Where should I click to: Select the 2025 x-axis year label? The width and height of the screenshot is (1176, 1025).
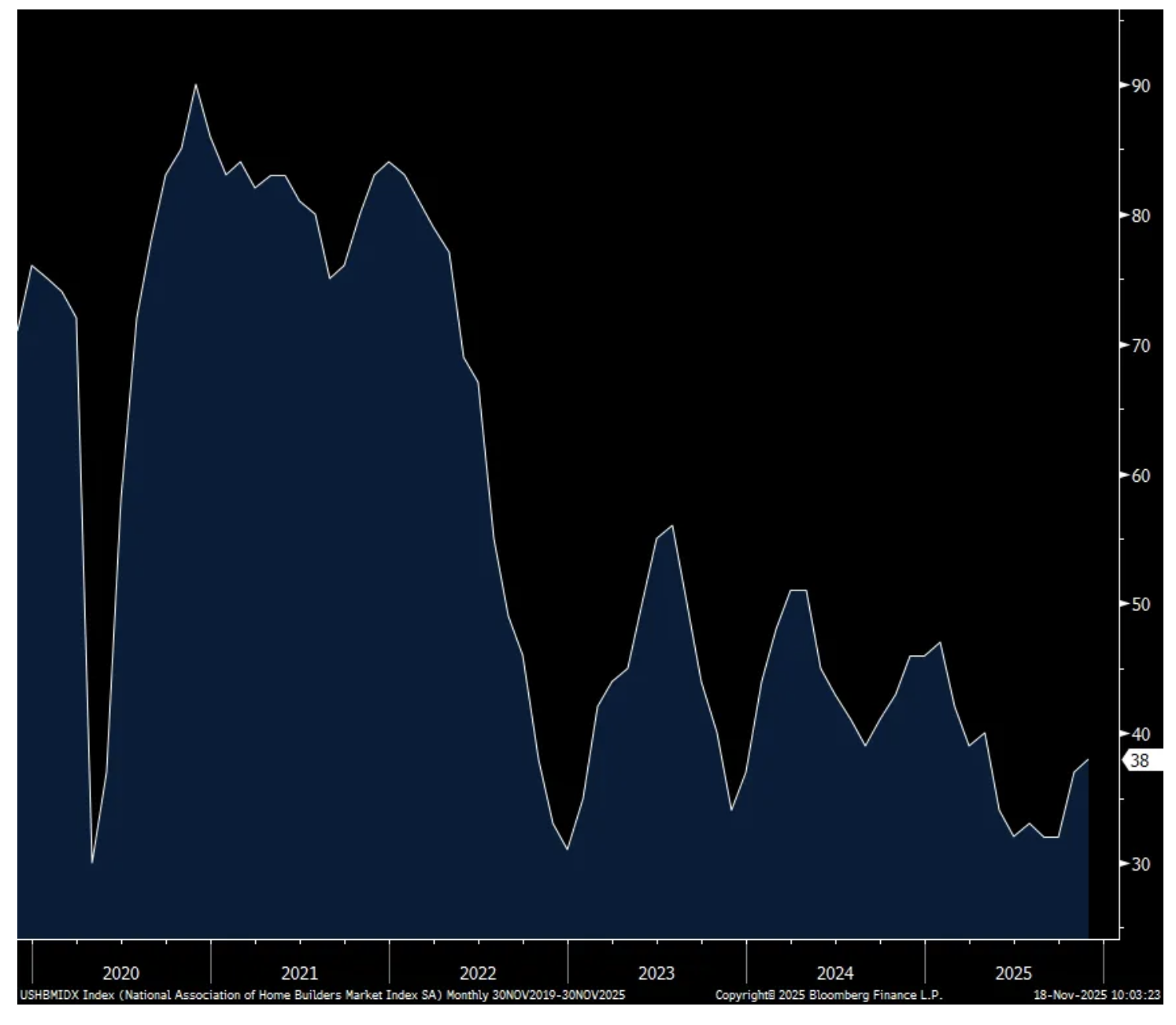click(x=1013, y=973)
